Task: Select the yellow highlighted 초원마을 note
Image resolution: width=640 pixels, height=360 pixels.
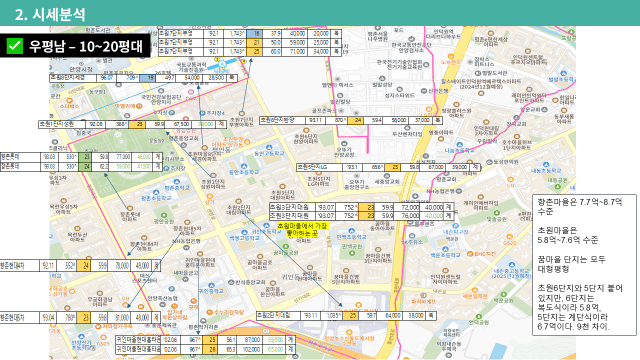Action: pyautogui.click(x=302, y=230)
